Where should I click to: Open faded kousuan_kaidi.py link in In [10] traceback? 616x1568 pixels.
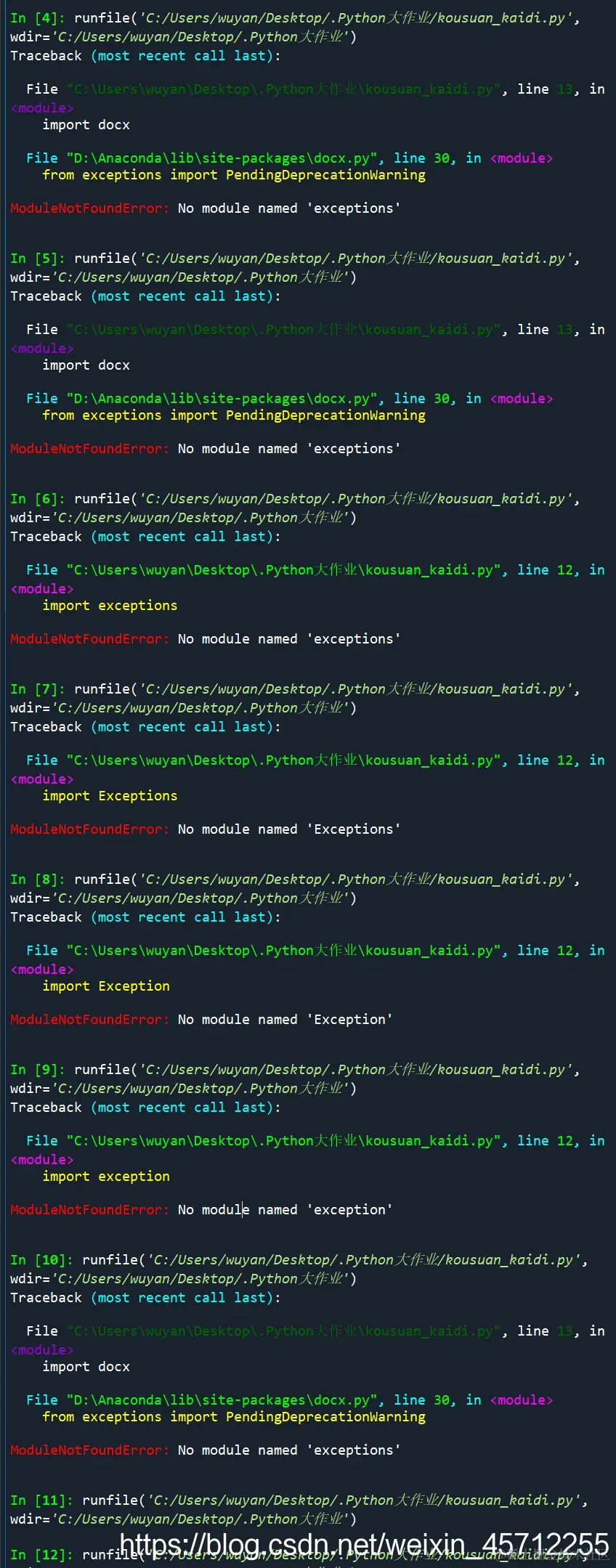coord(284,1331)
